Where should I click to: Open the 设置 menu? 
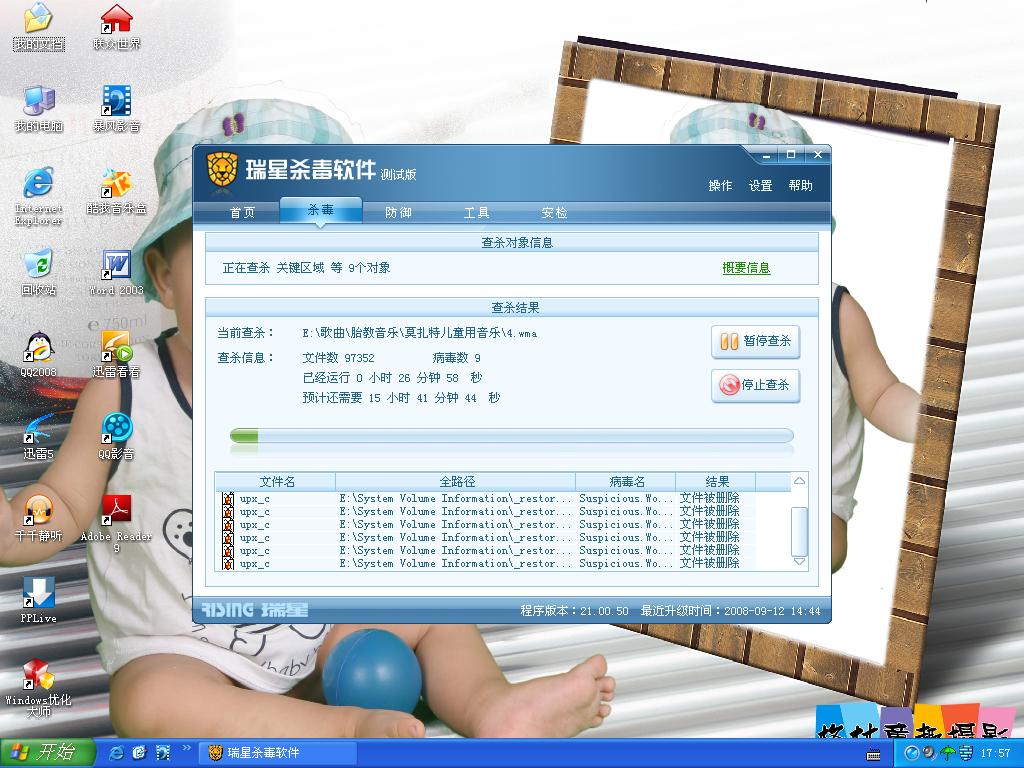coord(760,185)
